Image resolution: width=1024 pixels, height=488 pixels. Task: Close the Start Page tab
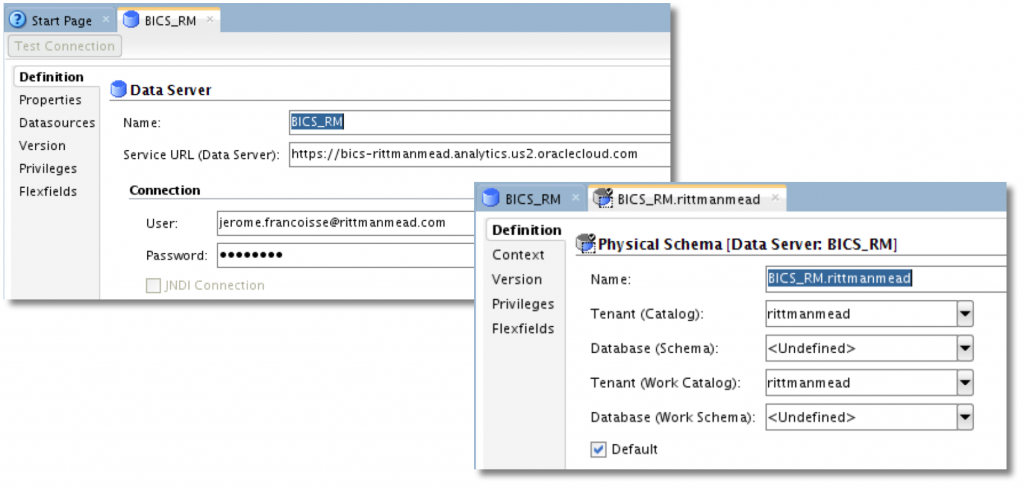[106, 20]
